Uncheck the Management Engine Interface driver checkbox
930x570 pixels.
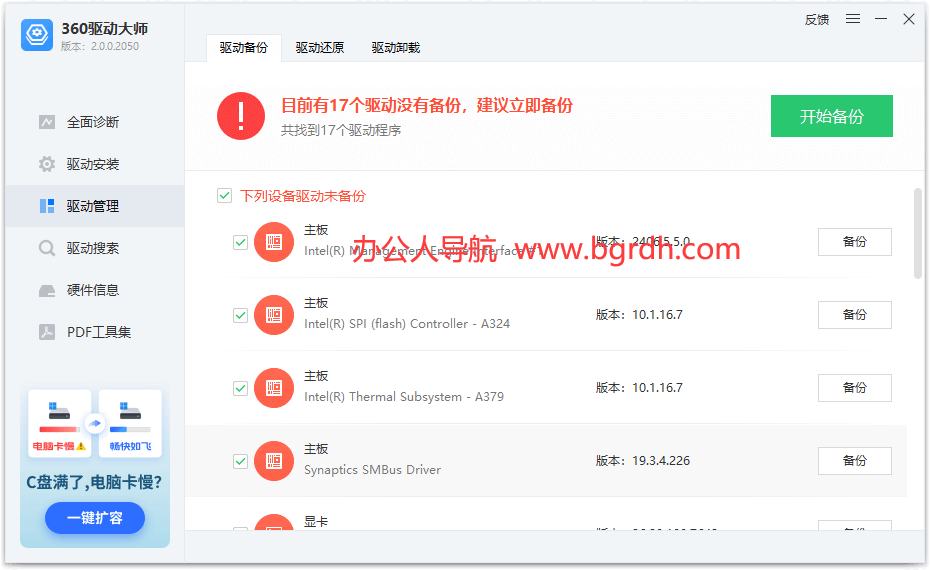pyautogui.click(x=240, y=242)
